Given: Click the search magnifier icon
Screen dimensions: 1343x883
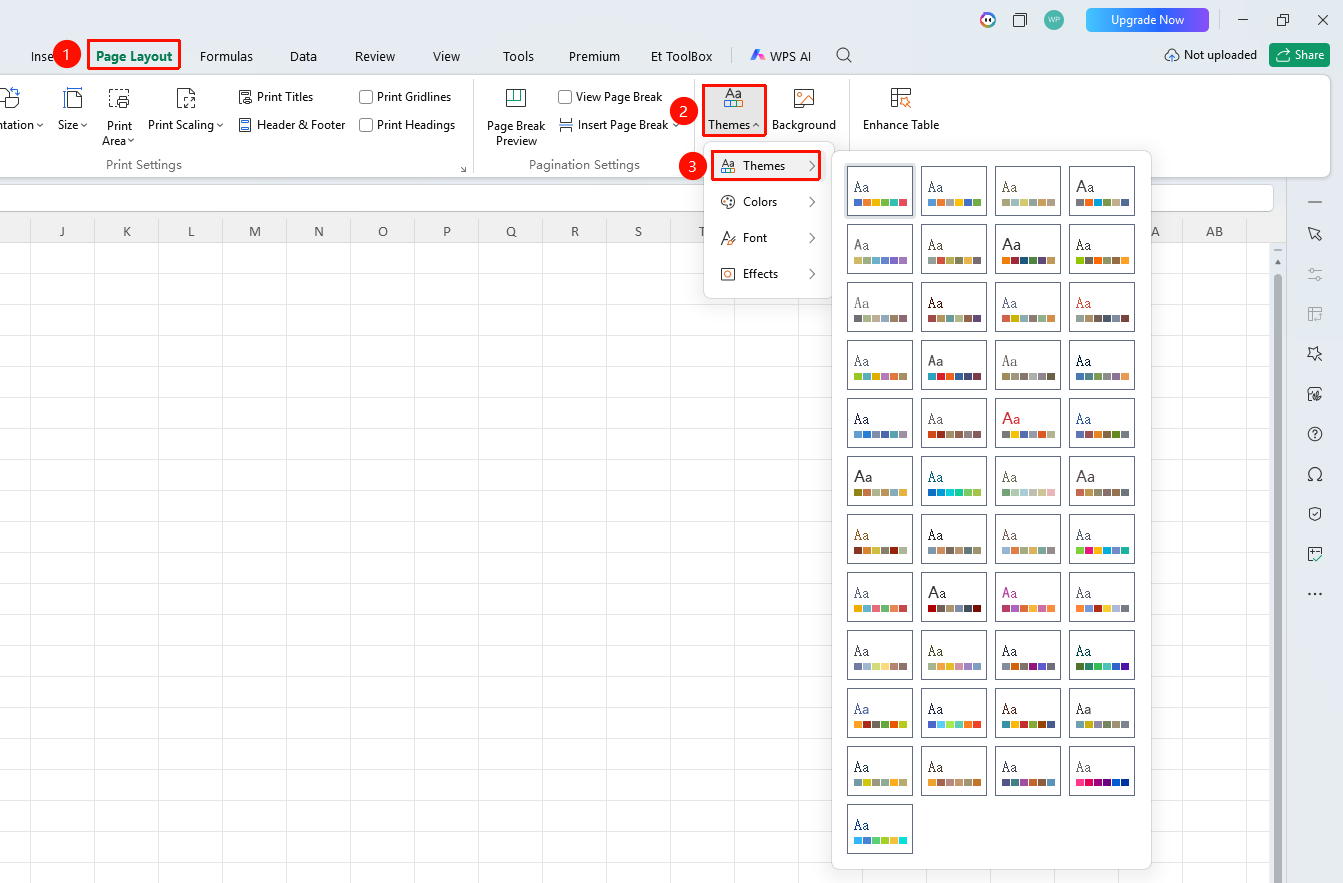Looking at the screenshot, I should tap(844, 56).
